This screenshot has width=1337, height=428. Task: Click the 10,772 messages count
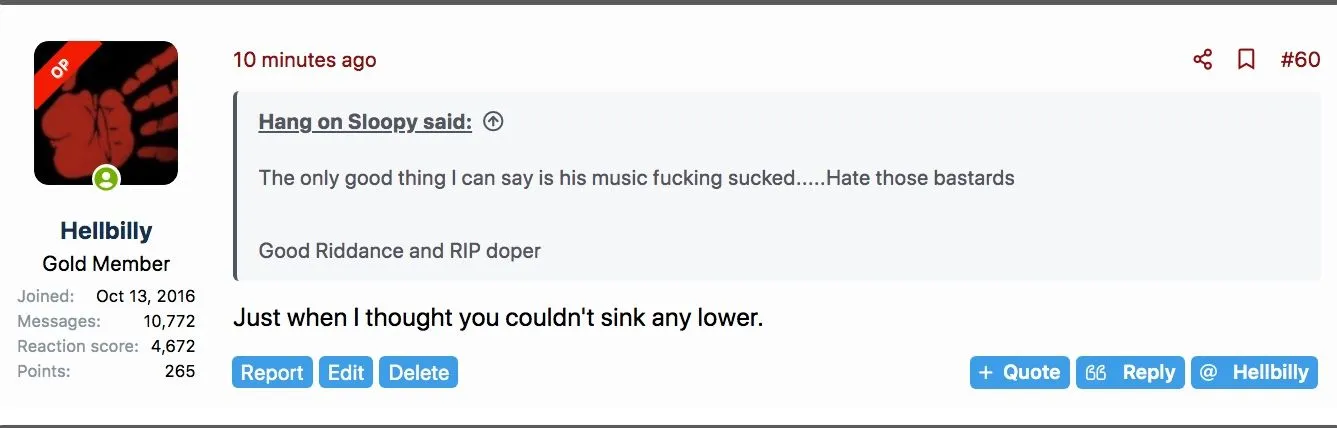(x=169, y=321)
